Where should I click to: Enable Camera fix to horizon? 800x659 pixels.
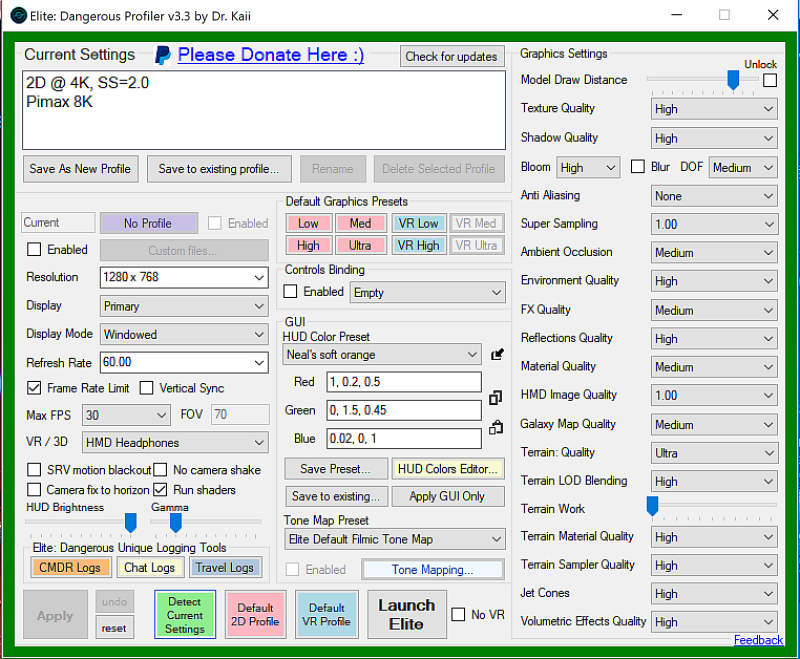click(x=34, y=490)
